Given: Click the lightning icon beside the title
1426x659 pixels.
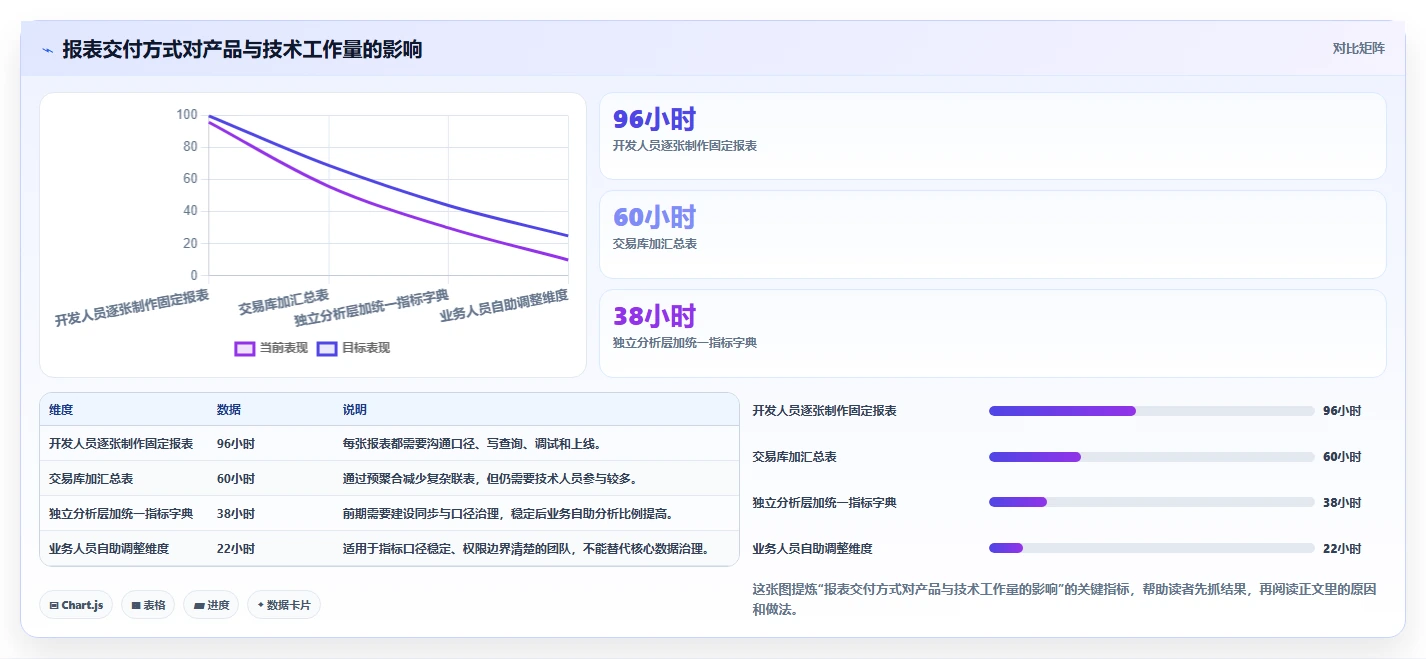Looking at the screenshot, I should coord(47,50).
